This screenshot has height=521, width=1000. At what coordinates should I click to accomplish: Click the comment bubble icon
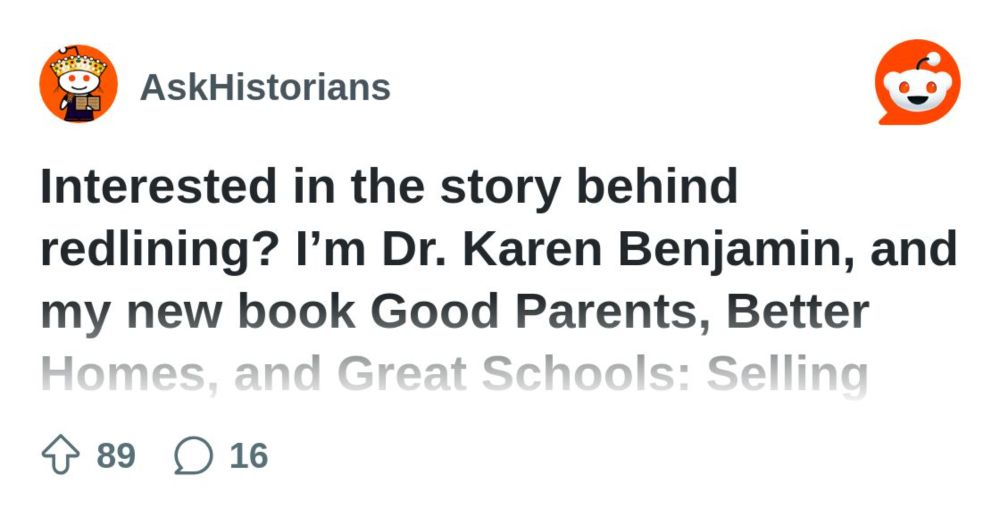[193, 457]
